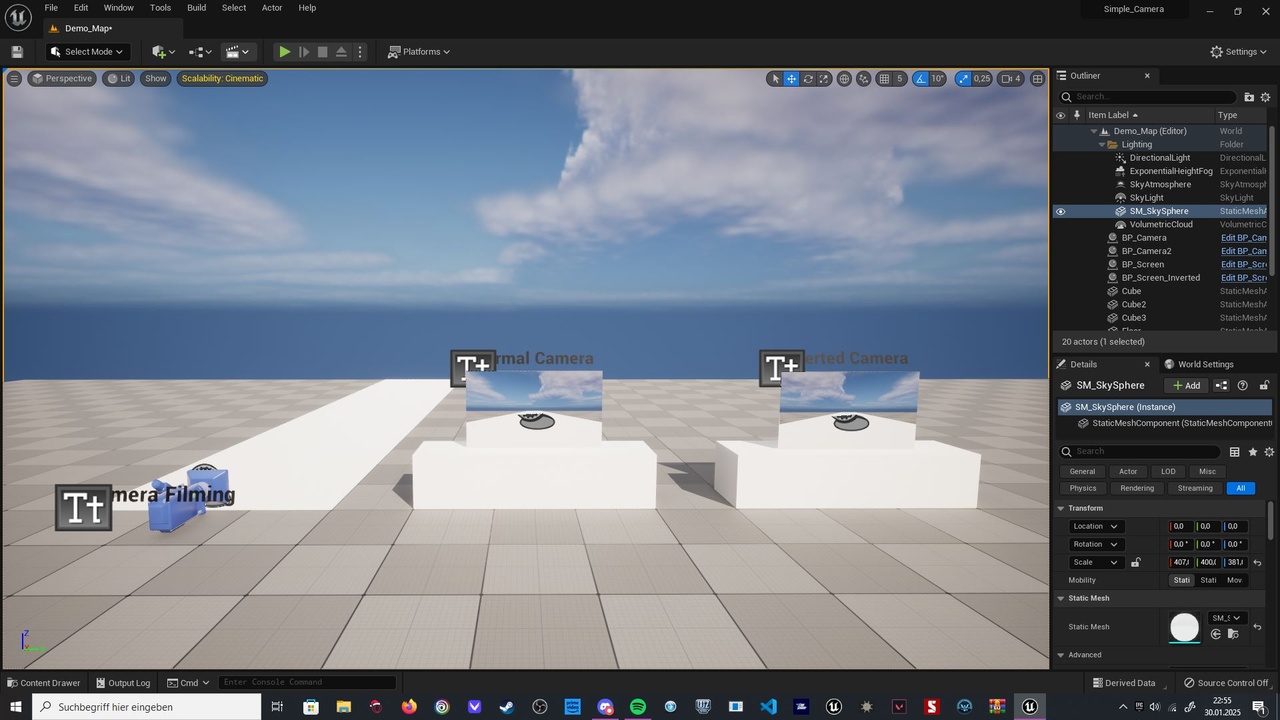Image resolution: width=1280 pixels, height=720 pixels.
Task: Toggle grid snapping on or off
Action: tap(884, 79)
